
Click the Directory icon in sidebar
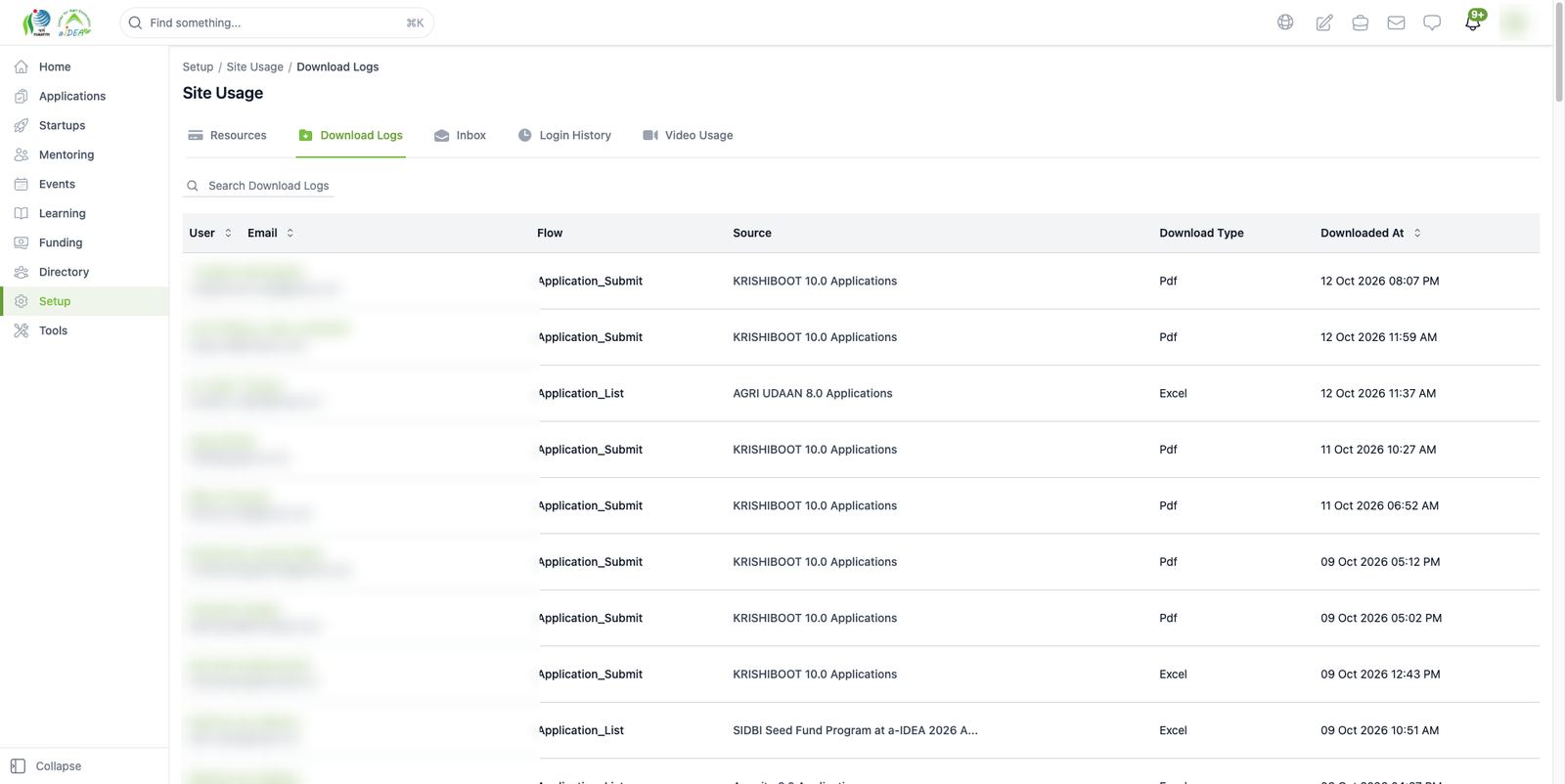pos(22,272)
